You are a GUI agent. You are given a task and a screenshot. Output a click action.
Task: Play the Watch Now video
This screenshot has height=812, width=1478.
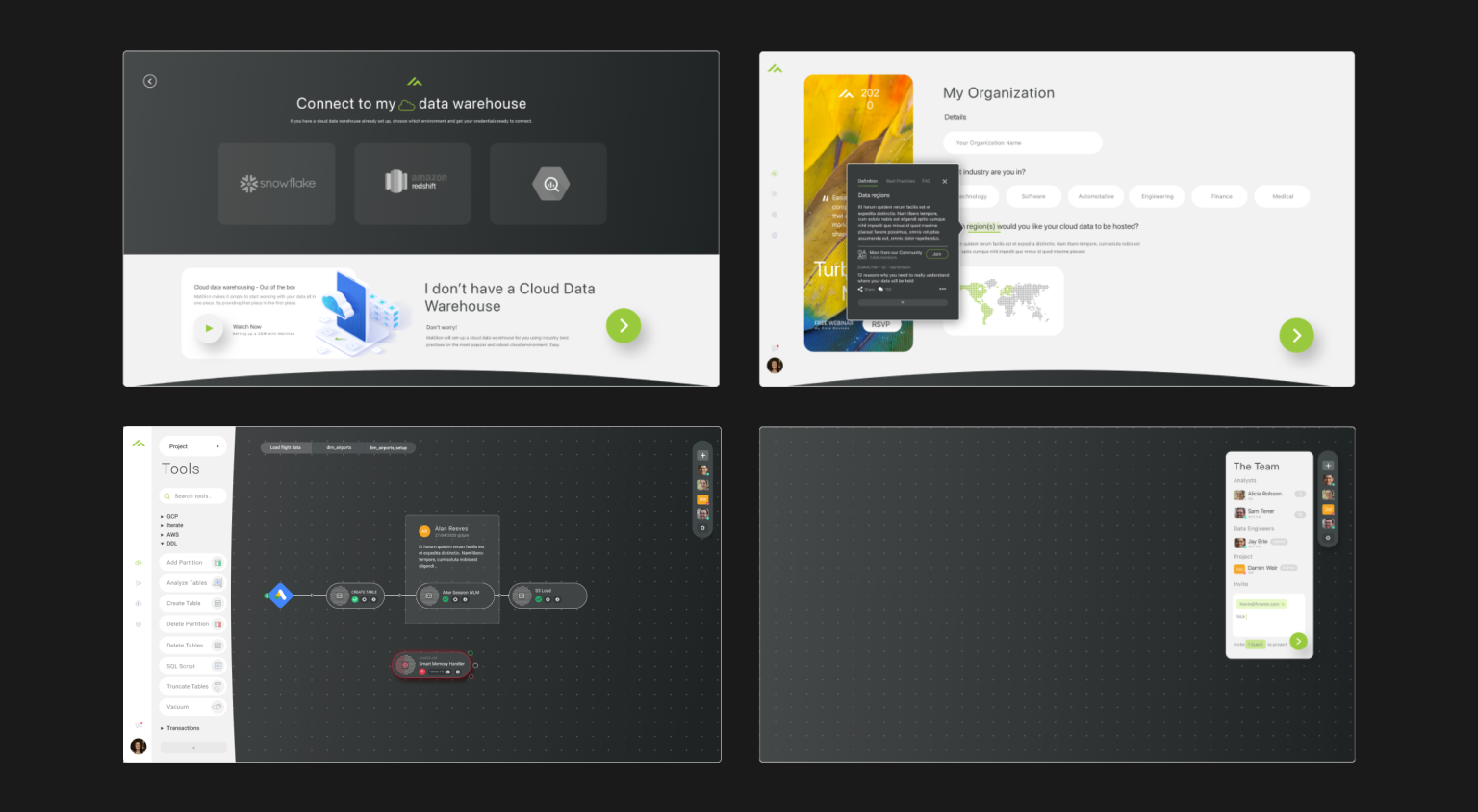(x=209, y=328)
